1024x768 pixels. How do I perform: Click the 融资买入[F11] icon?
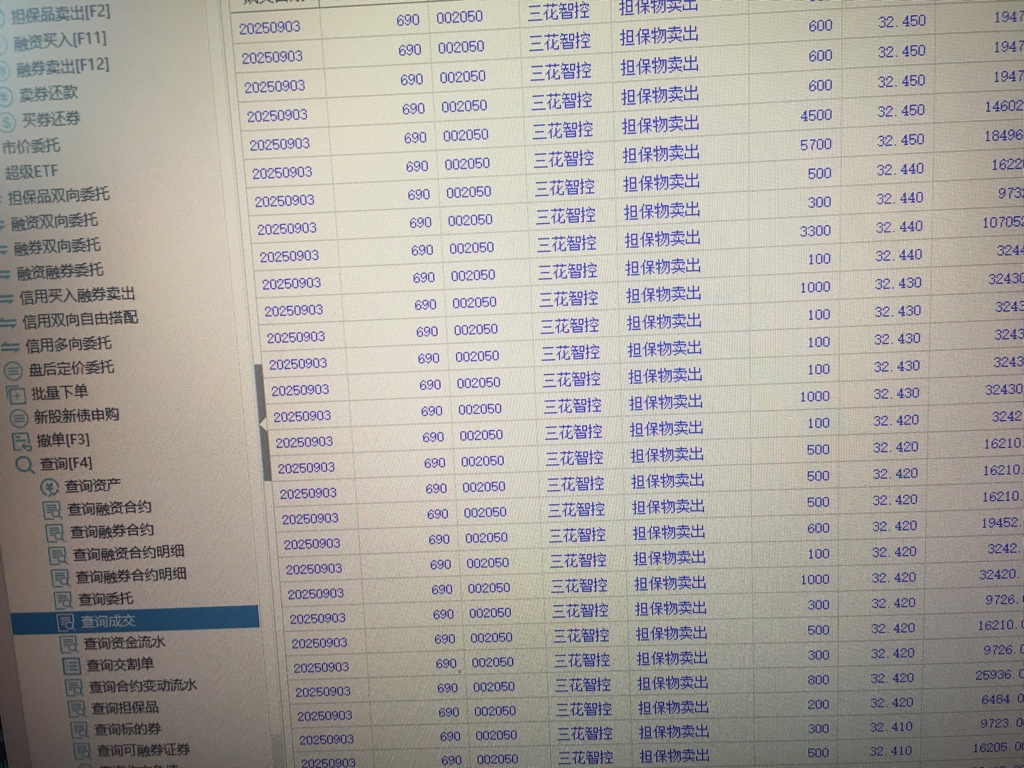(3, 44)
